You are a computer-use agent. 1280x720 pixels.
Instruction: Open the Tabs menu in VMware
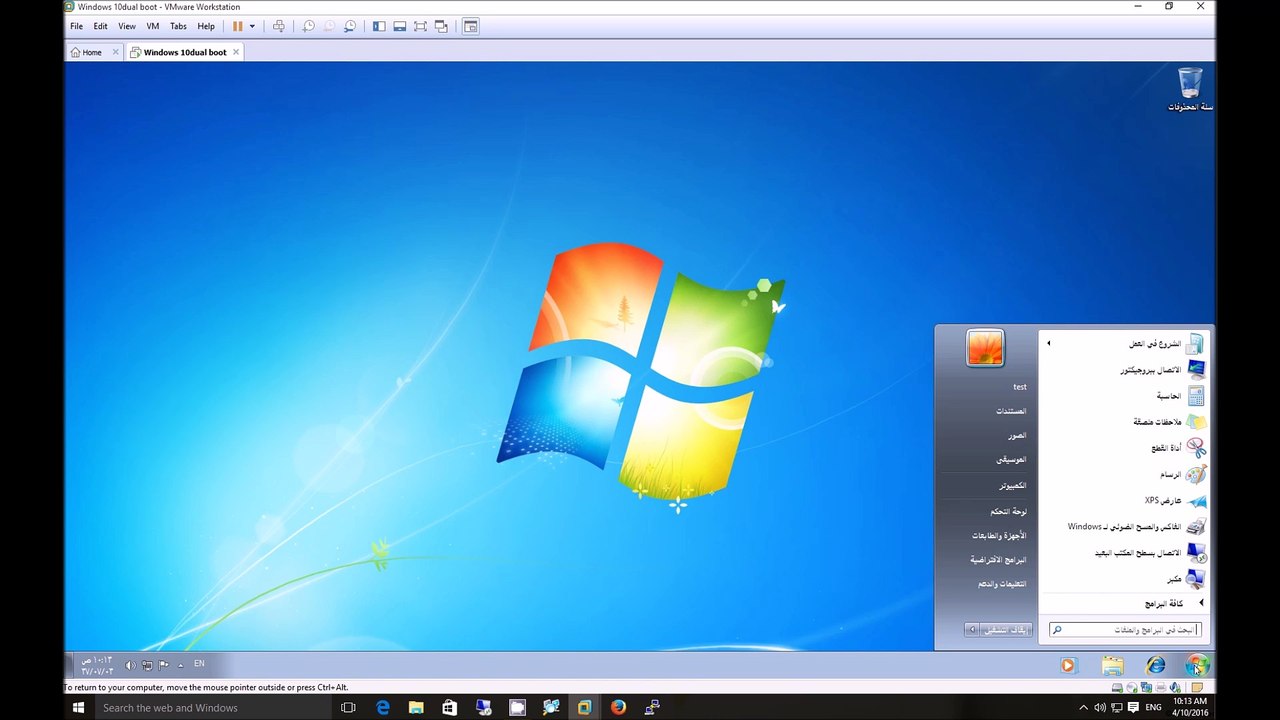[x=178, y=26]
